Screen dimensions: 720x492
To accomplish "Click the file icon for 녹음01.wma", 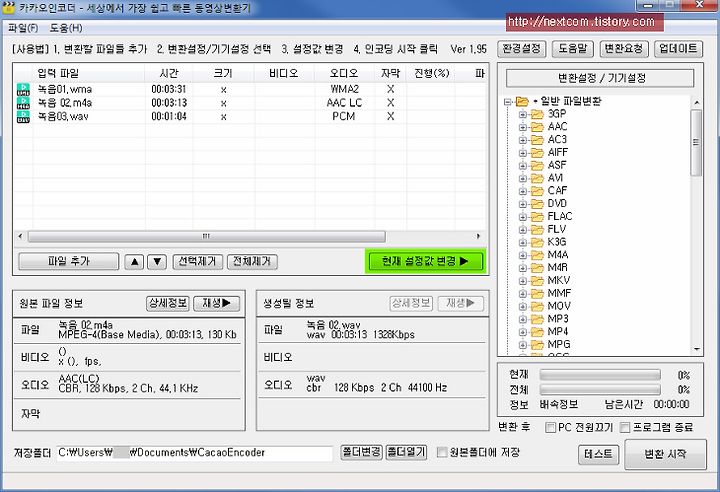I will [x=23, y=89].
